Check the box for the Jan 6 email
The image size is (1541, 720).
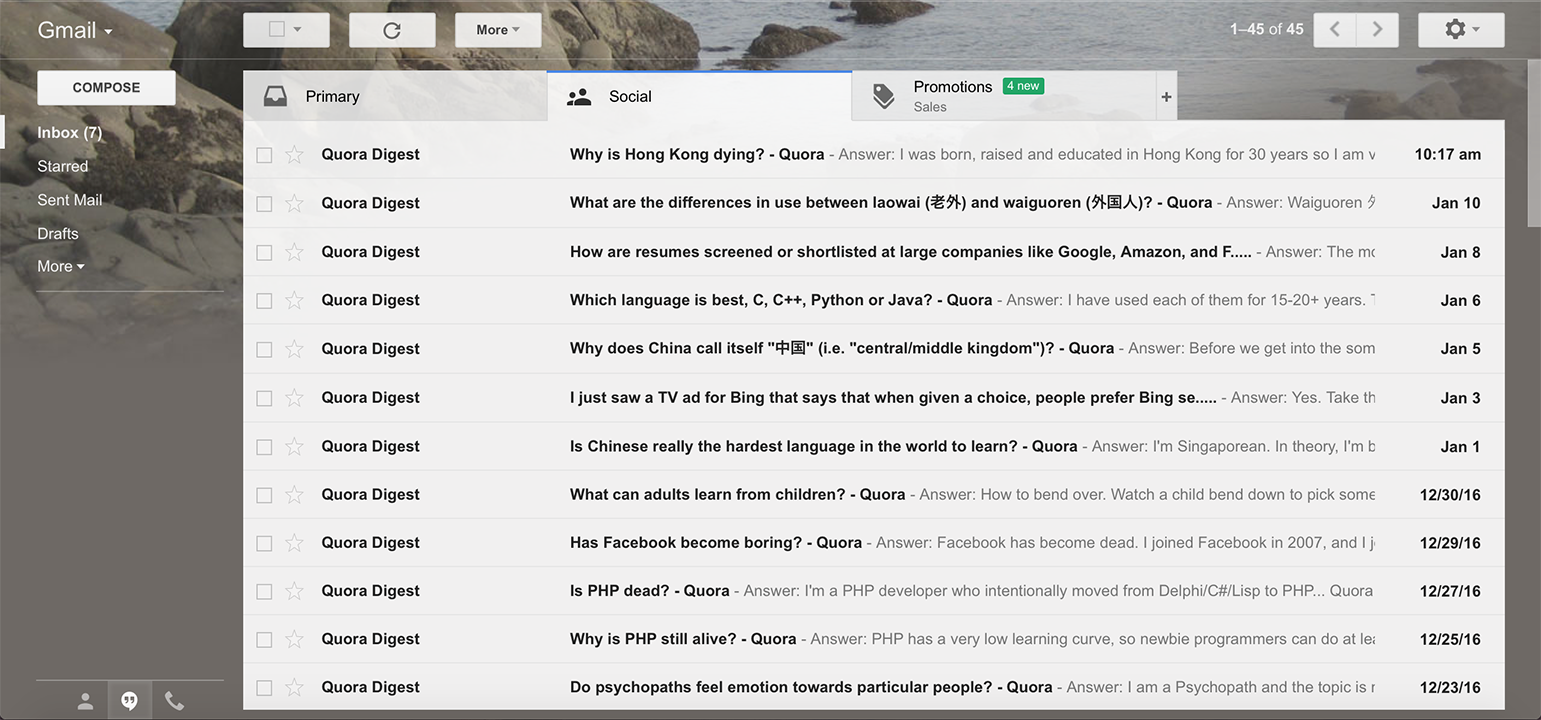click(x=264, y=300)
